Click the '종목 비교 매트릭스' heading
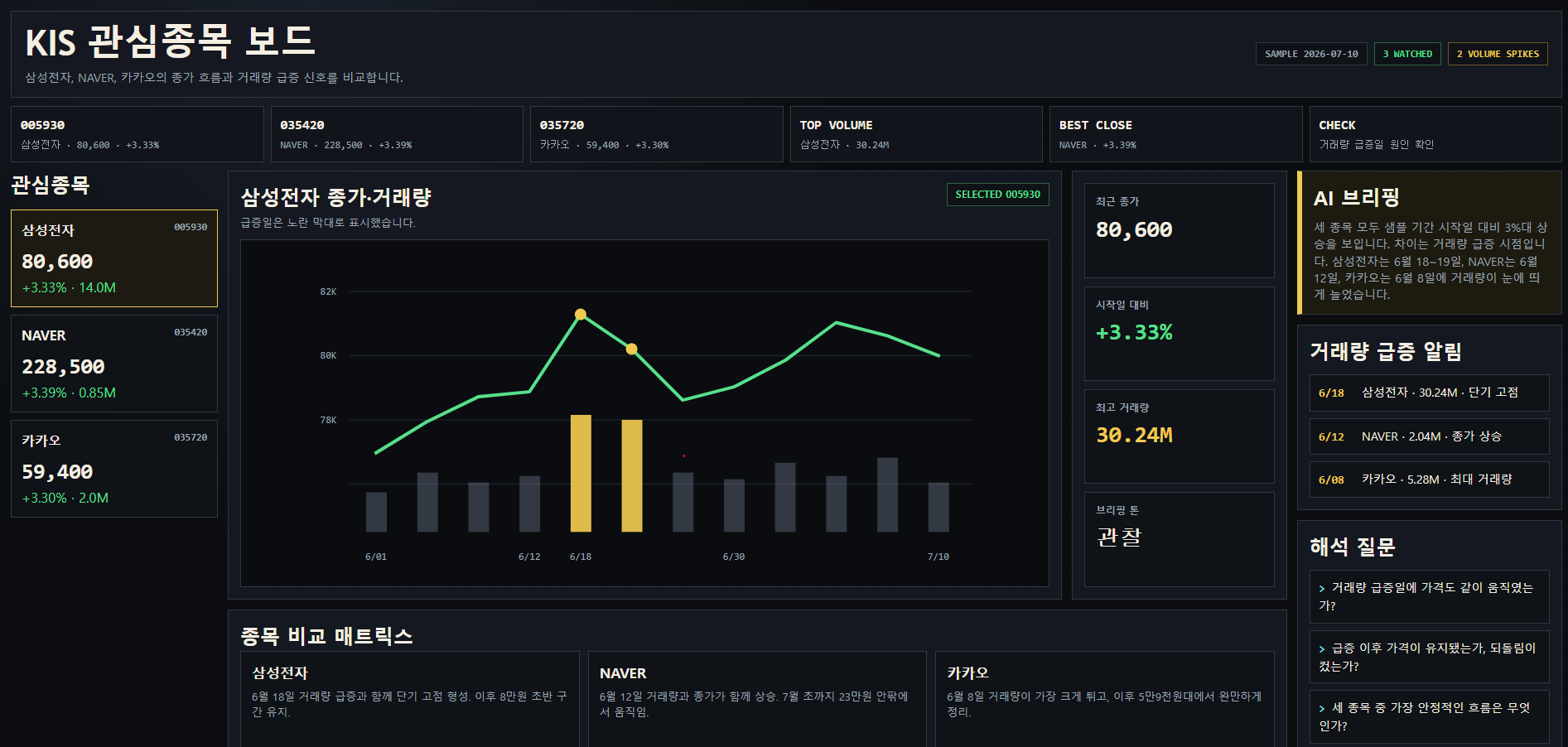 (x=326, y=636)
